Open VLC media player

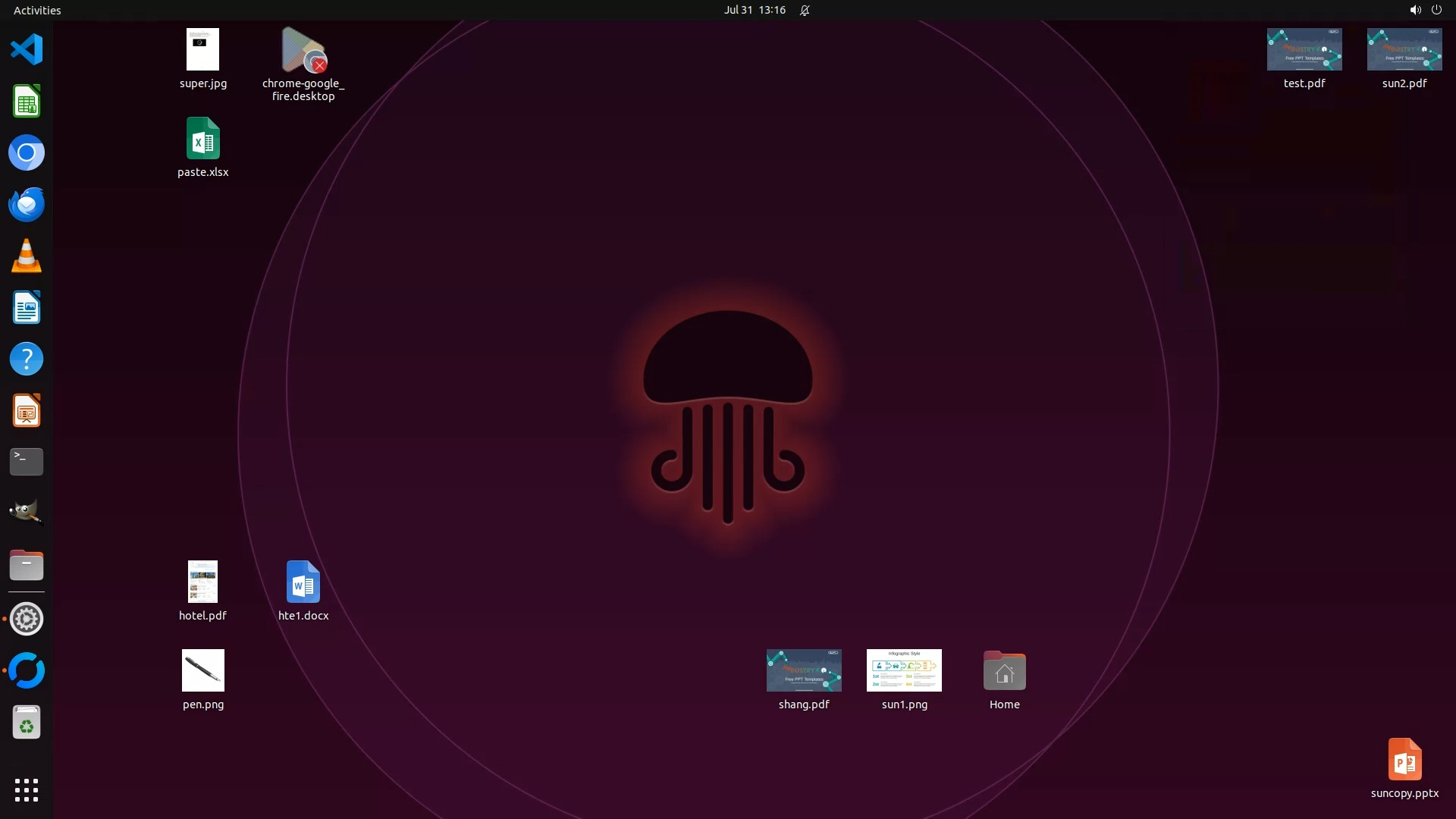click(x=27, y=256)
